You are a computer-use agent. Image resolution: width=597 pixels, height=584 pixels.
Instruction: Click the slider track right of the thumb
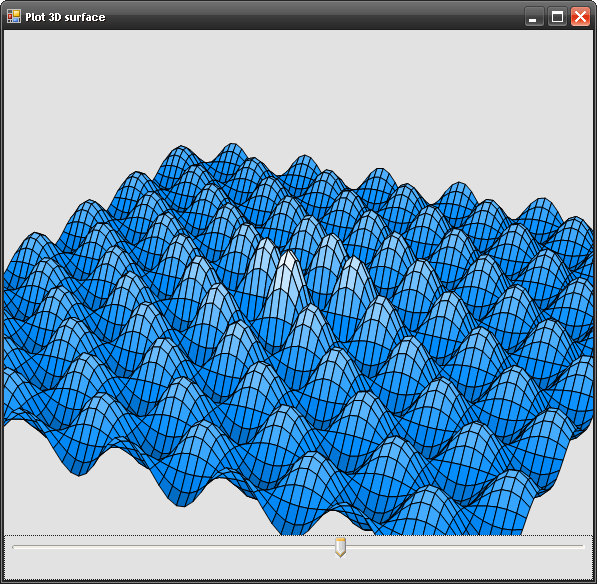point(465,546)
